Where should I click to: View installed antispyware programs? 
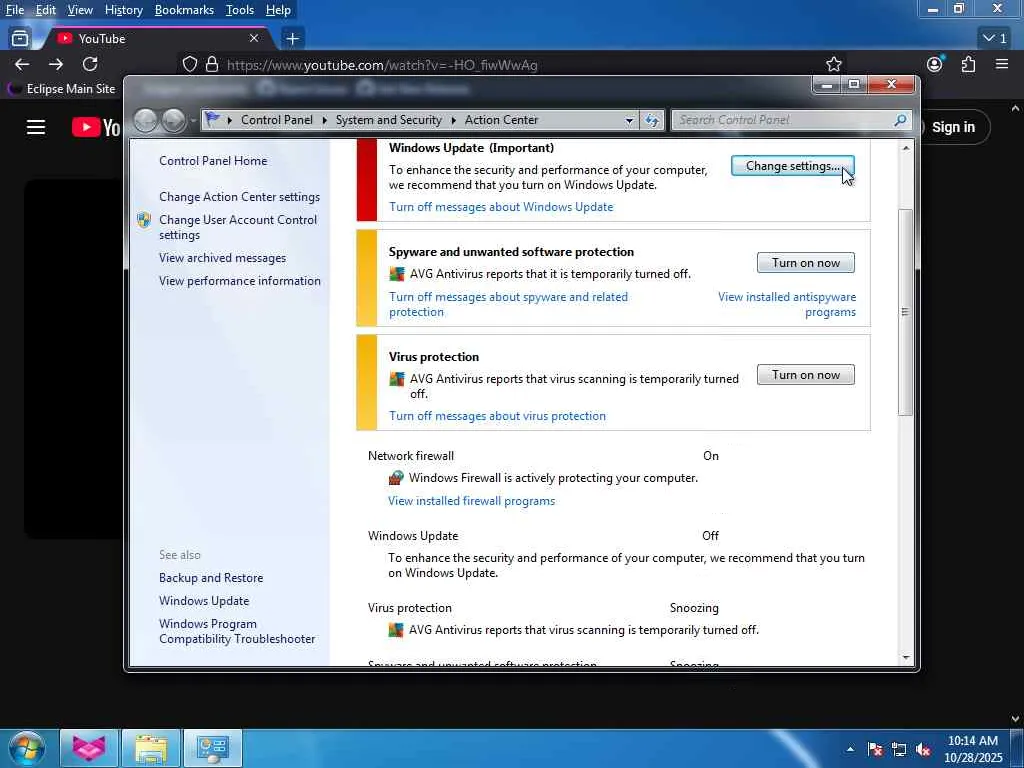pos(787,304)
